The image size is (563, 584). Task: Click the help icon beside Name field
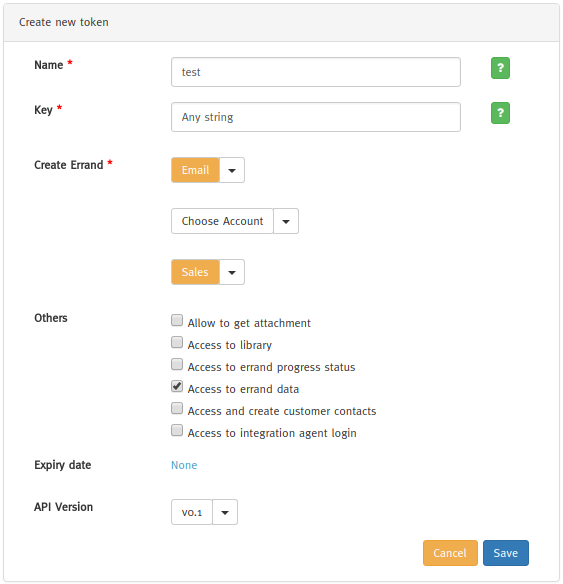[x=500, y=68]
